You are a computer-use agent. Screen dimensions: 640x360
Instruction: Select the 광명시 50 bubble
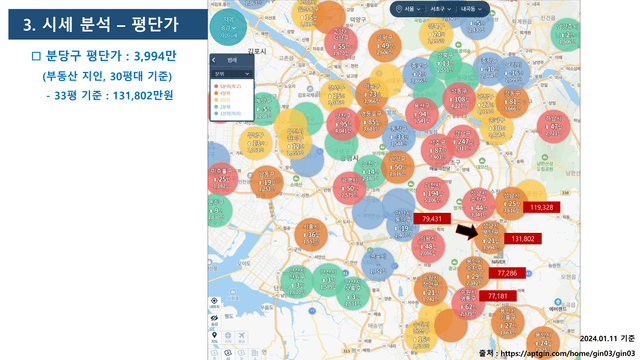click(x=349, y=189)
